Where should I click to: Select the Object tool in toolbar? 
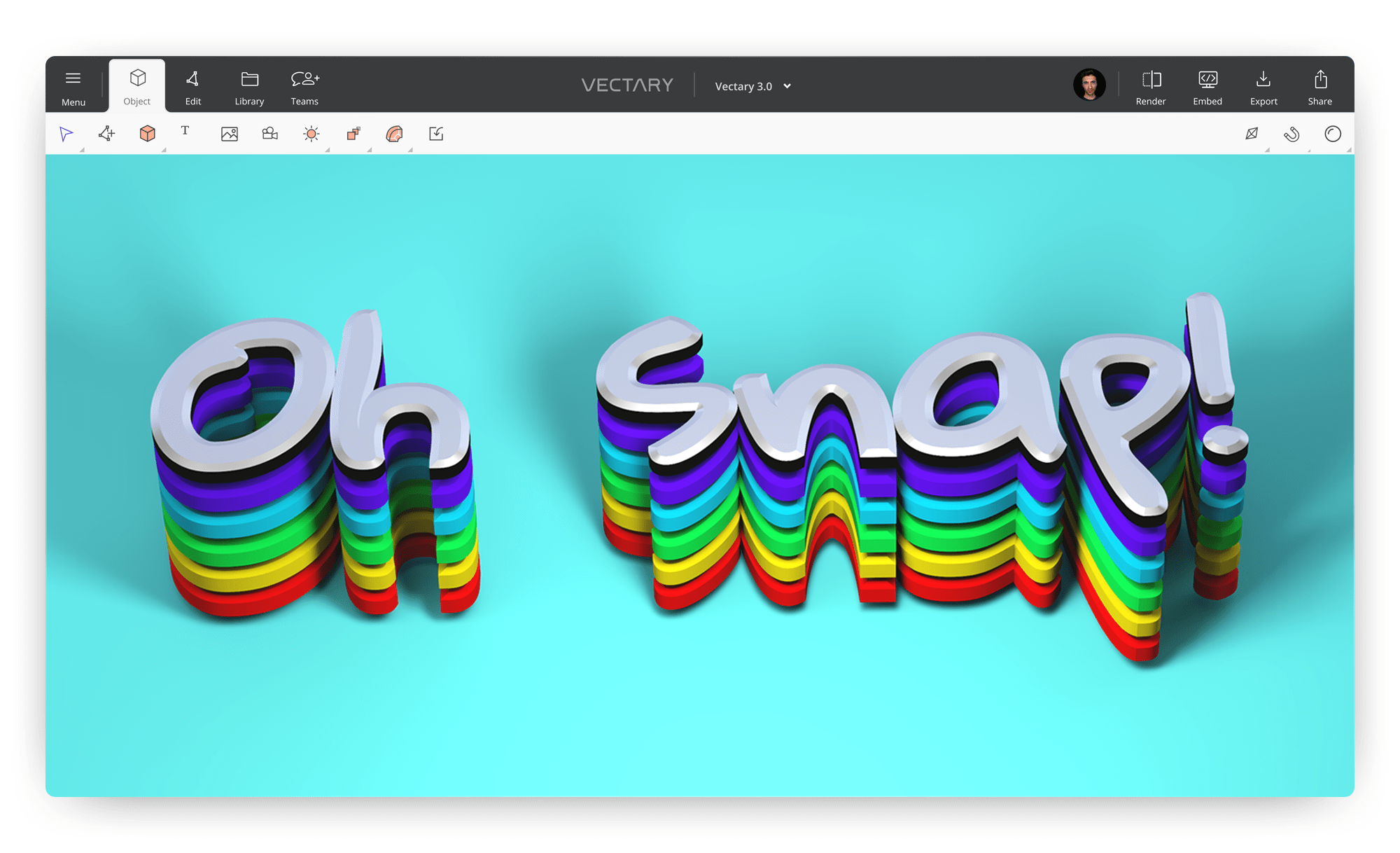tap(137, 85)
